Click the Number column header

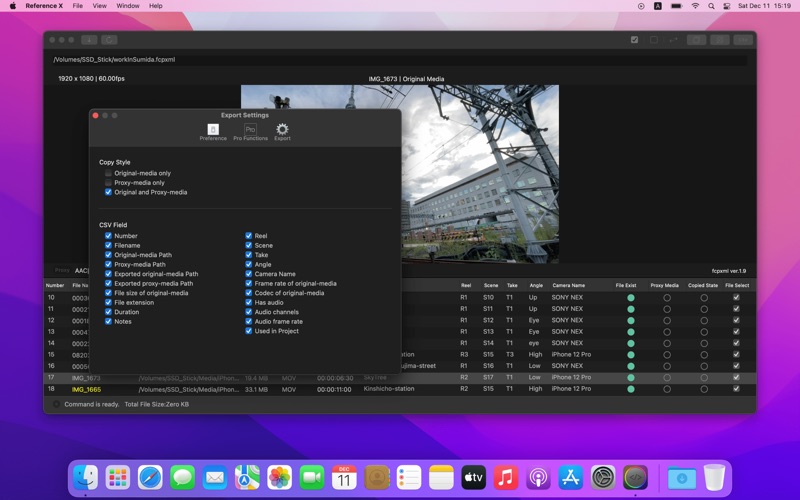55,286
